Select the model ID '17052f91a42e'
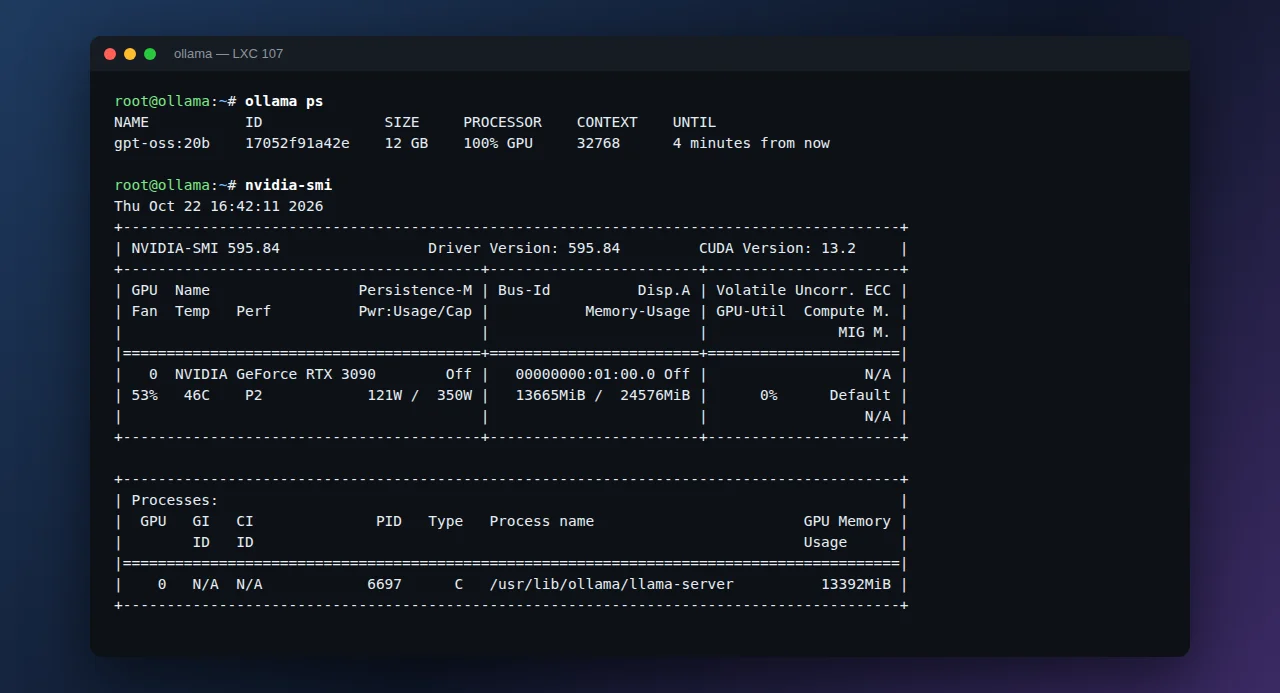 click(298, 143)
